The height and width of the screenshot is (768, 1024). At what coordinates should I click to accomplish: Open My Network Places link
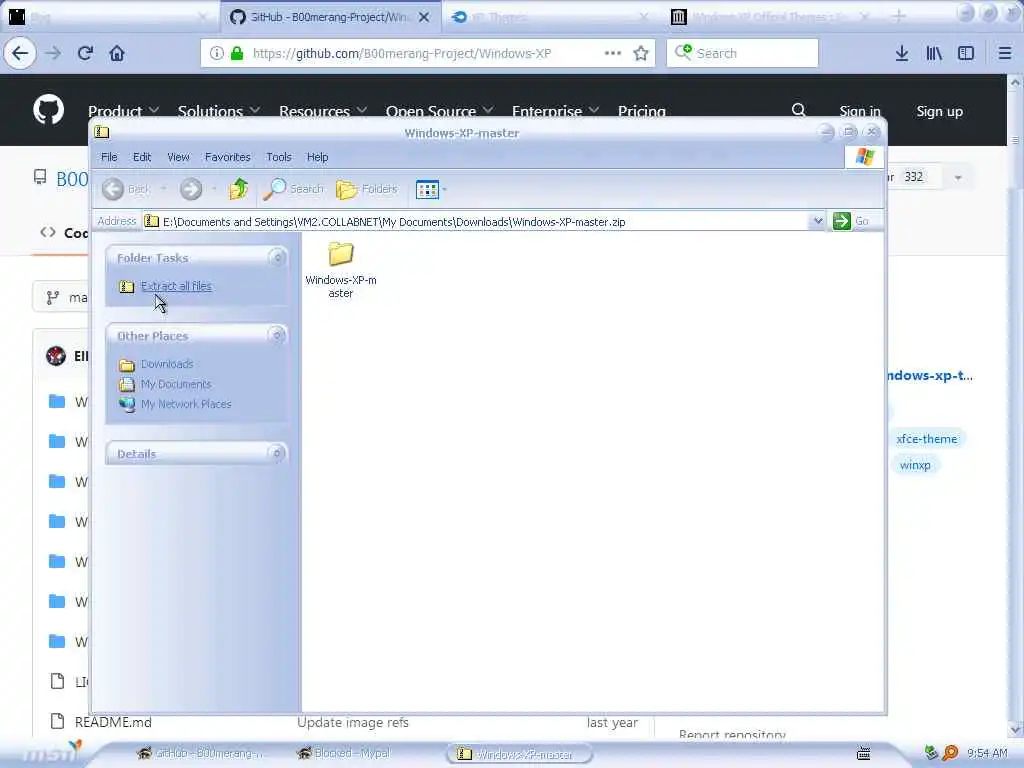point(186,404)
